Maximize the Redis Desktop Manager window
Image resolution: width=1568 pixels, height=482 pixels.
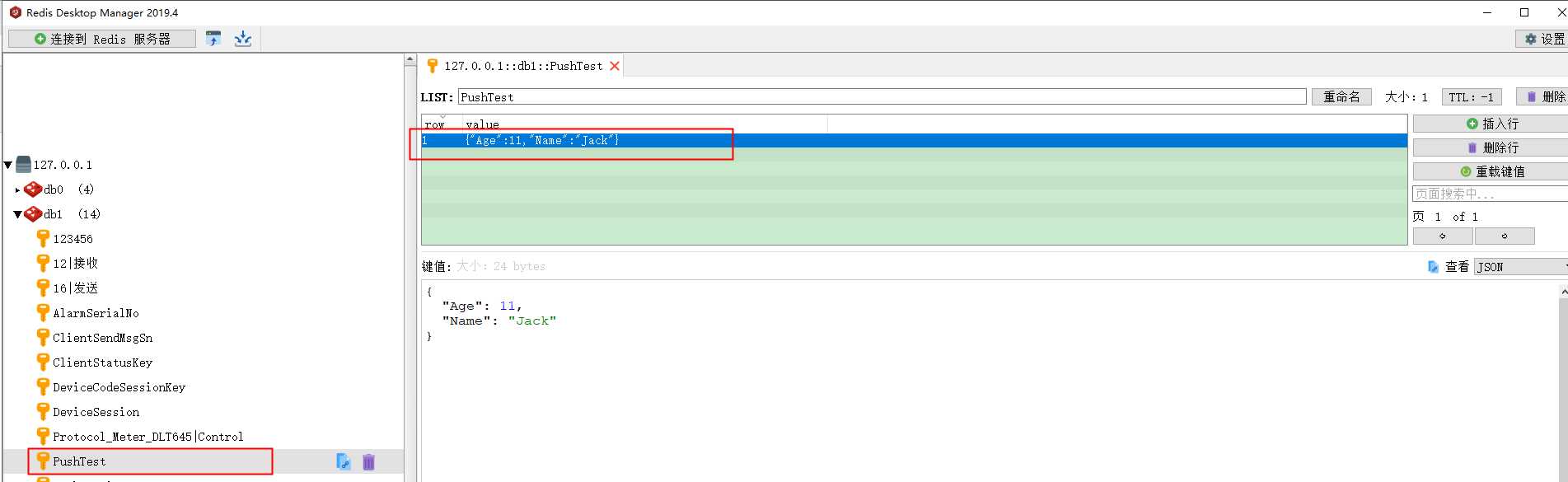1524,12
